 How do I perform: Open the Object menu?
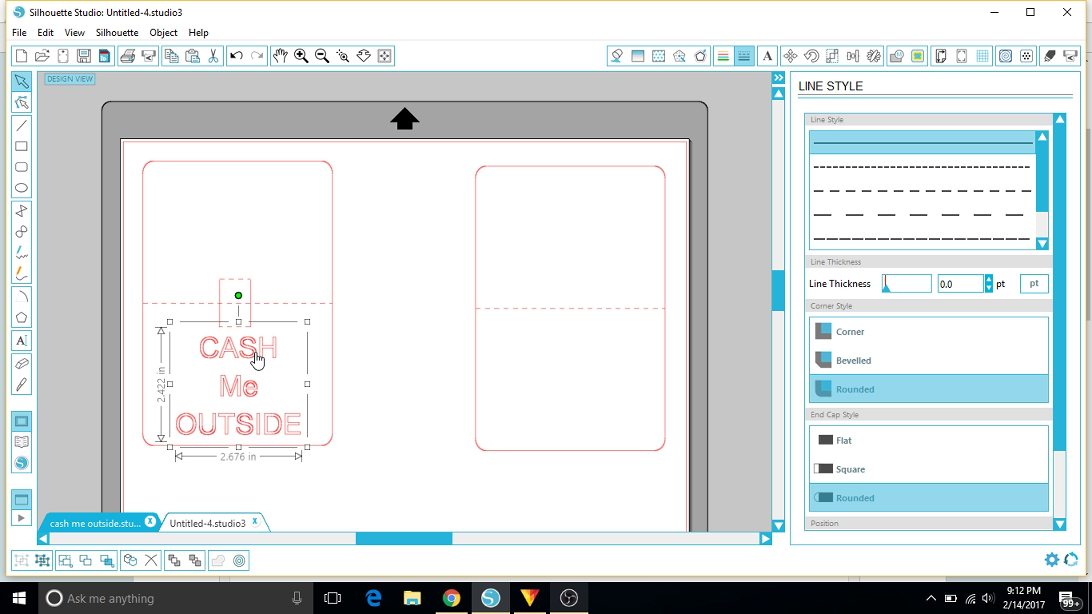tap(164, 33)
